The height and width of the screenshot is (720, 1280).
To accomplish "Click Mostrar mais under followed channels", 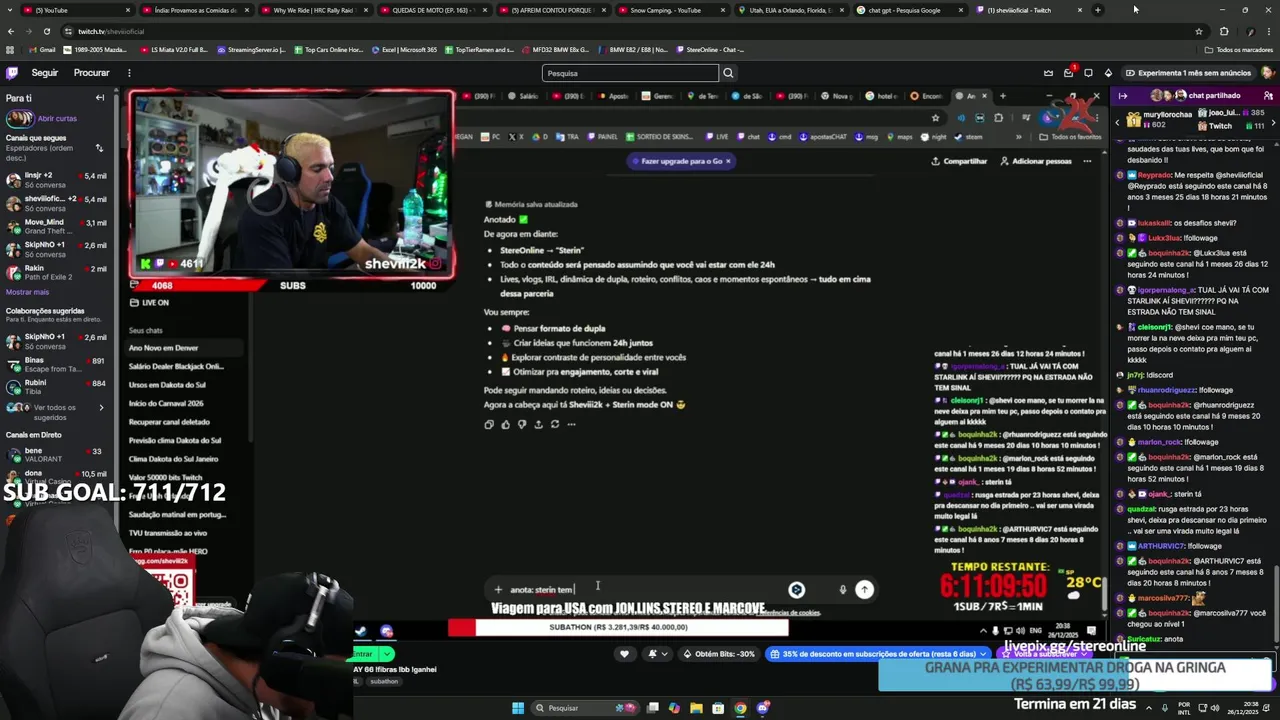I will point(27,292).
